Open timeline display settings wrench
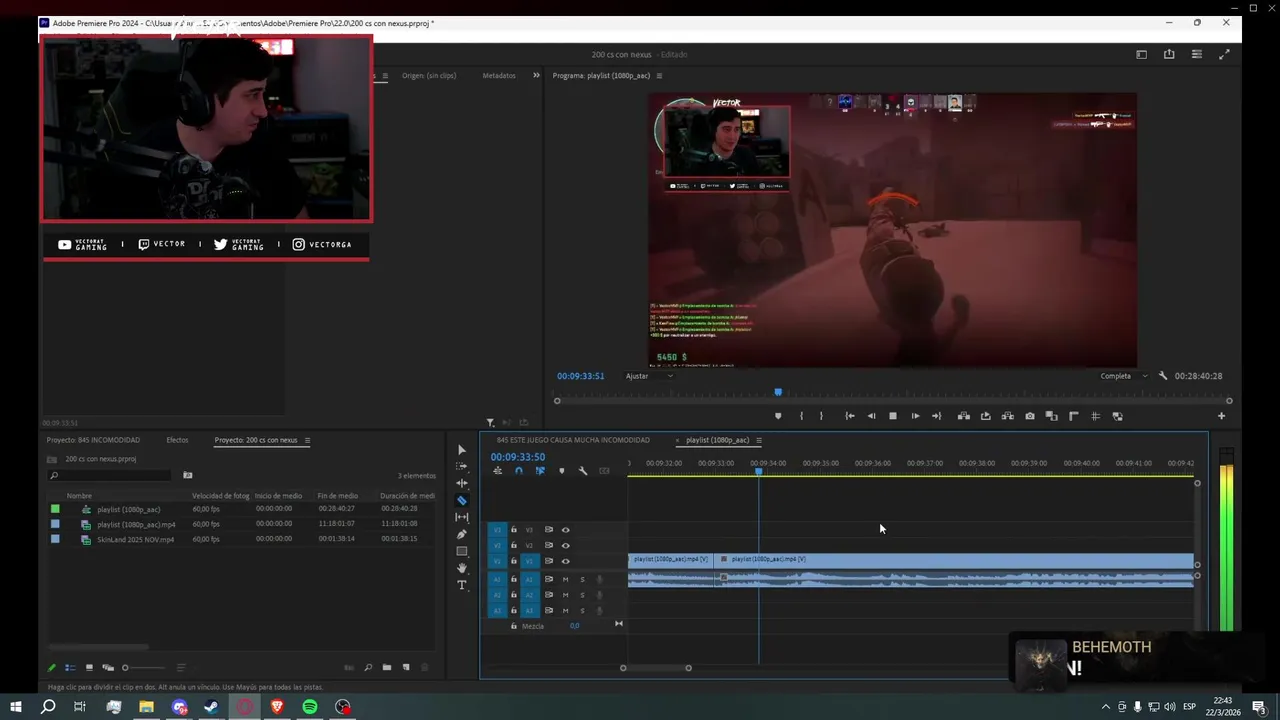1280x720 pixels. [x=583, y=471]
